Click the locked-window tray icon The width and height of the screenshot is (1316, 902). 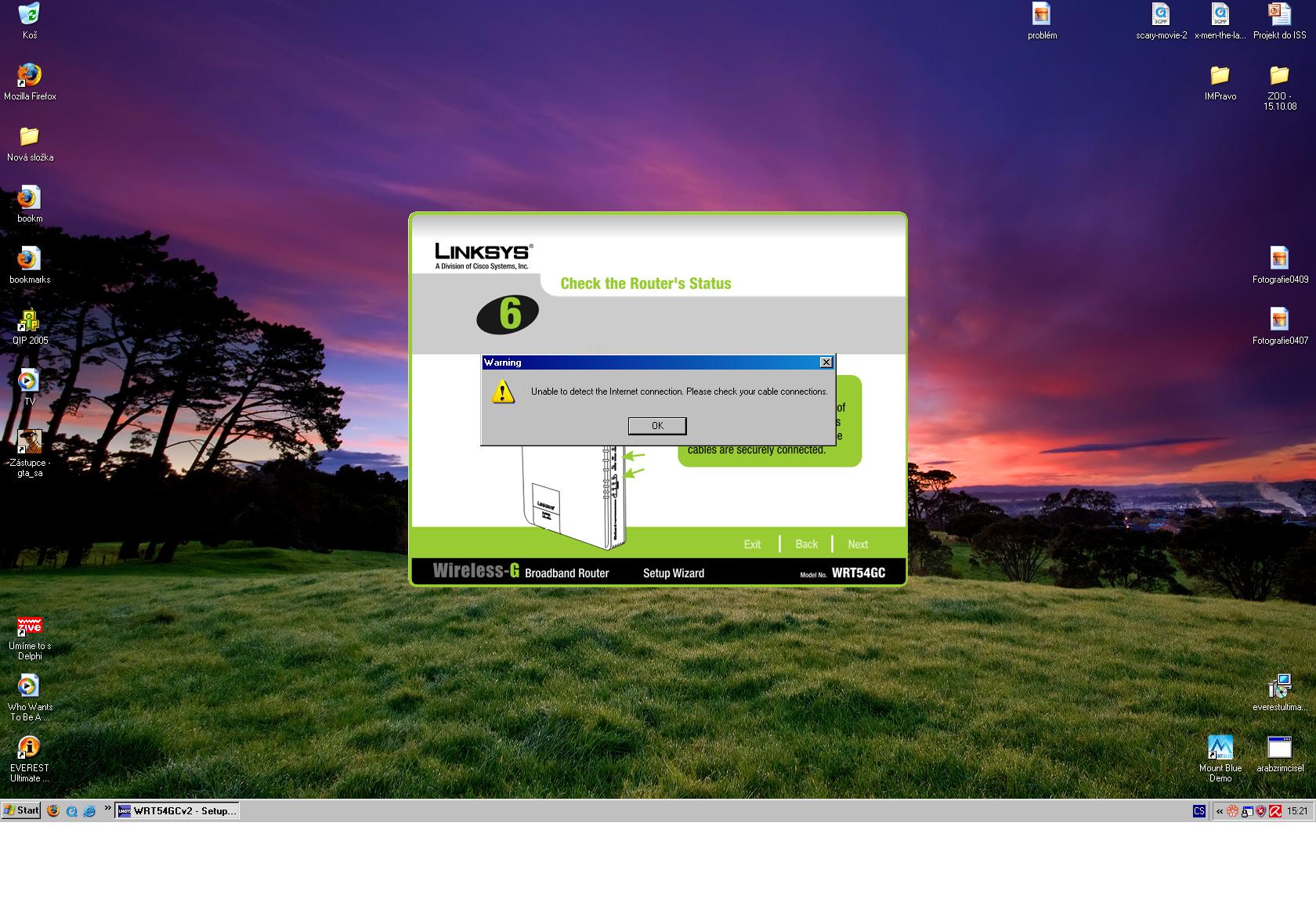tap(1246, 811)
